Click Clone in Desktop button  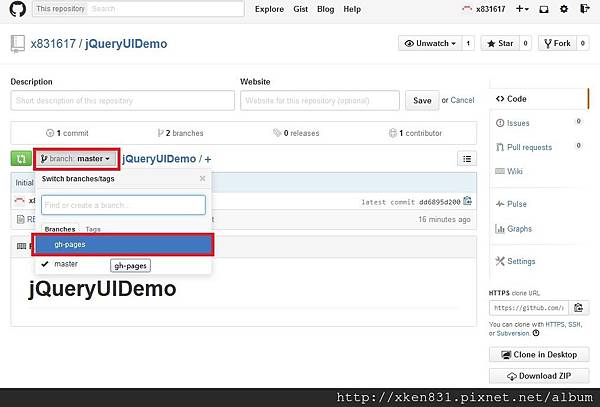(x=539, y=355)
